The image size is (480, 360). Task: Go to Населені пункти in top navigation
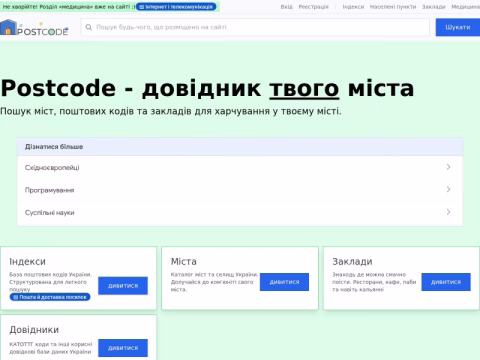(393, 7)
